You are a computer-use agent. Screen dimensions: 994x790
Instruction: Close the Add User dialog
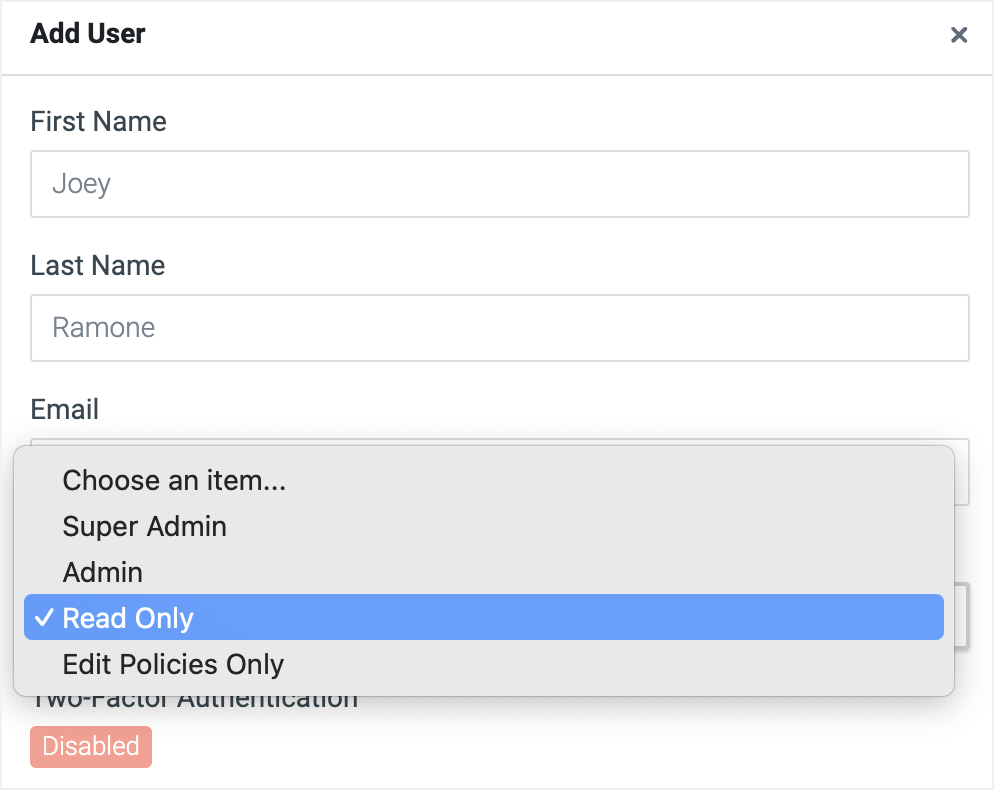pos(959,35)
